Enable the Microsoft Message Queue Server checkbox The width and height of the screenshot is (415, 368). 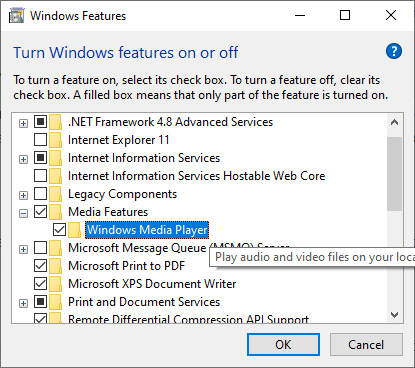pos(40,248)
